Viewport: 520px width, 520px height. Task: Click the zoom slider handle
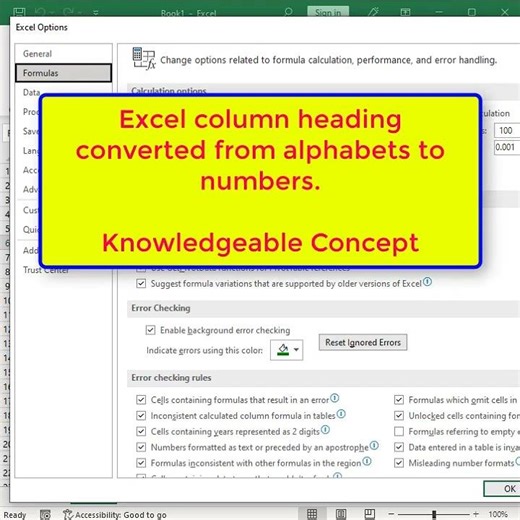[434, 514]
